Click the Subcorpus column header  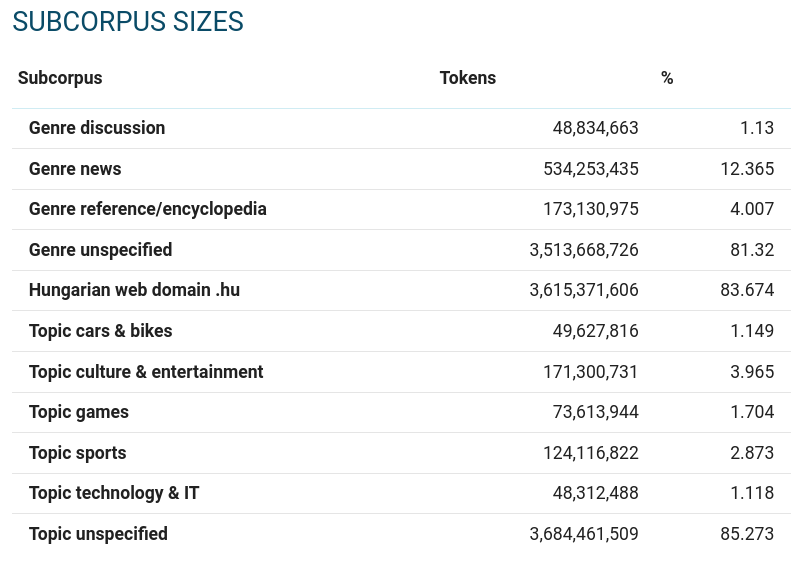60,78
